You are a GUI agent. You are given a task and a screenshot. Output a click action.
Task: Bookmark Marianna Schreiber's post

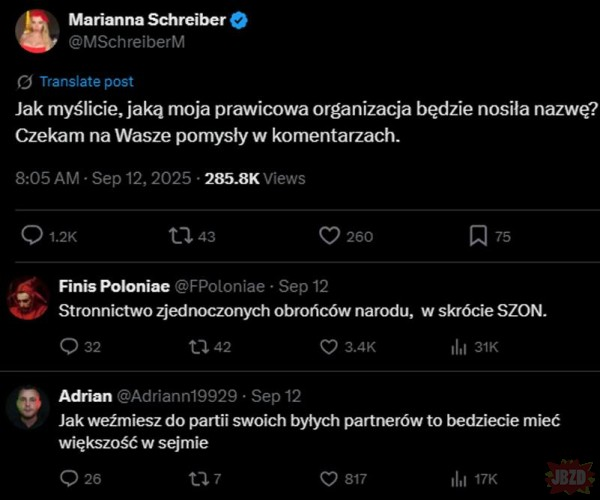coord(478,236)
